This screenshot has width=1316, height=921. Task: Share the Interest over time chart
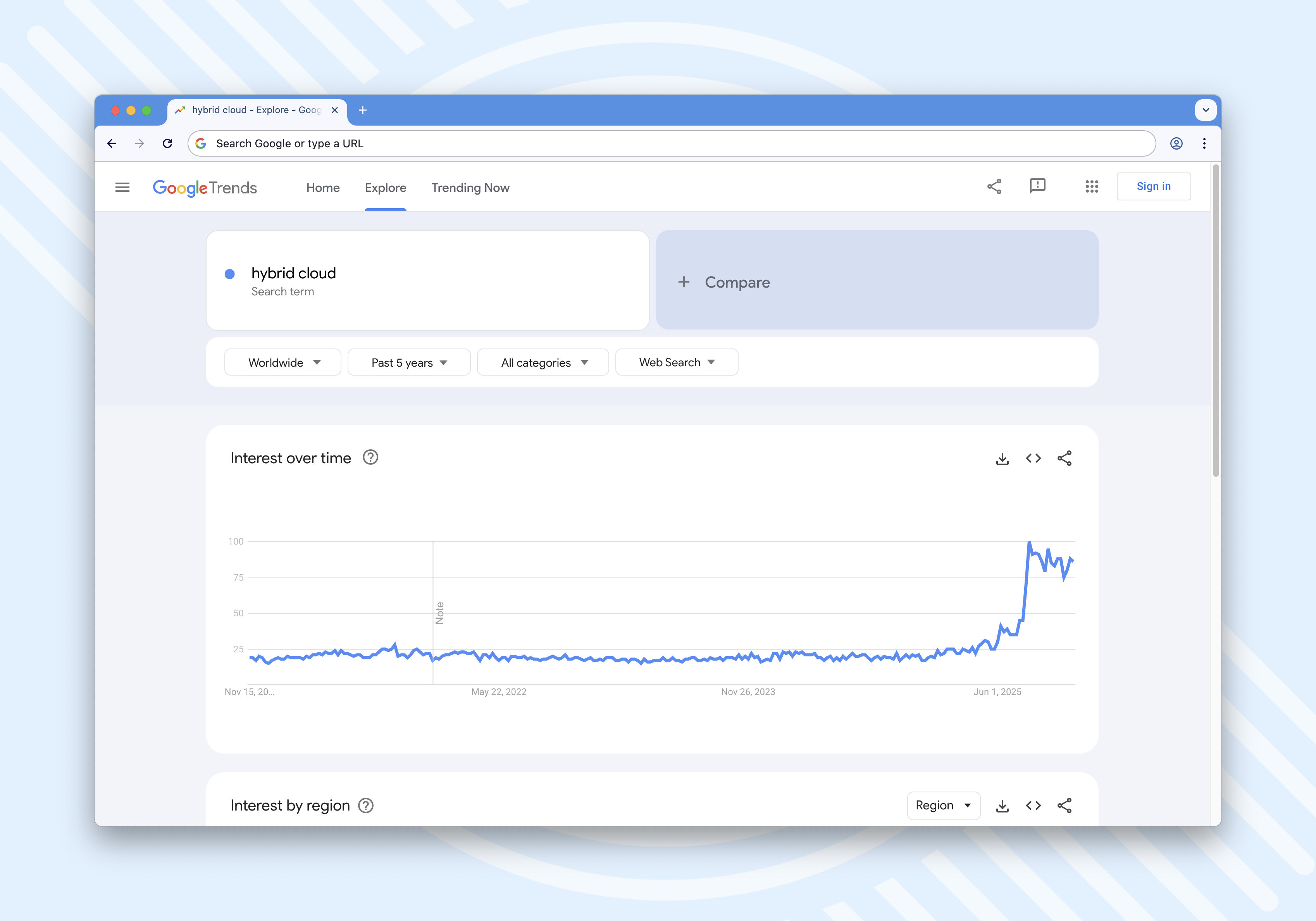(x=1065, y=458)
